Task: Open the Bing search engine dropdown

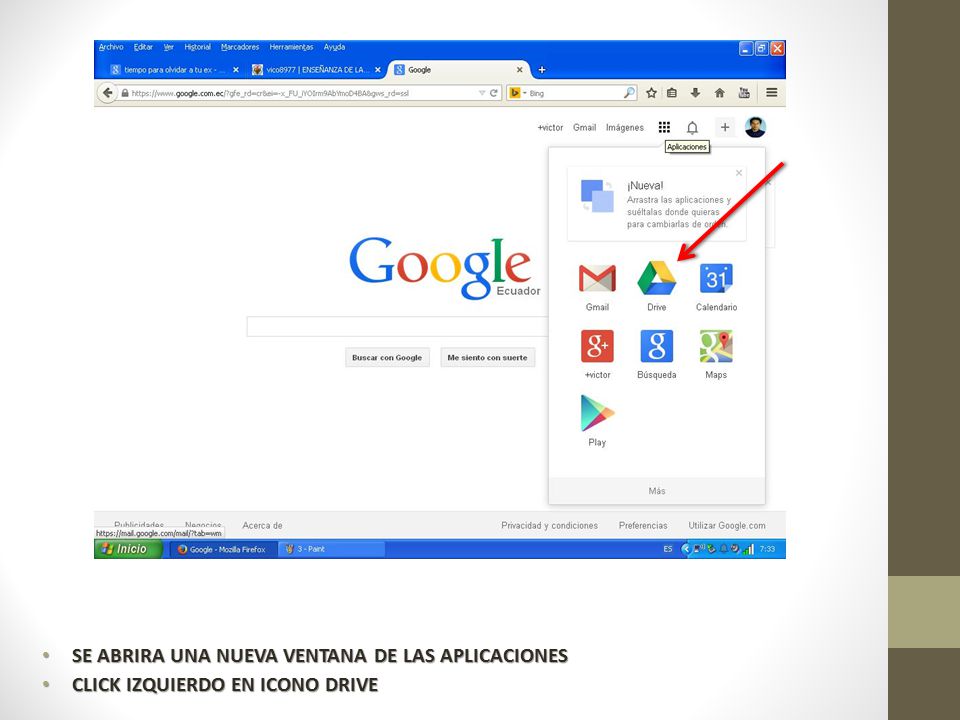Action: 518,93
